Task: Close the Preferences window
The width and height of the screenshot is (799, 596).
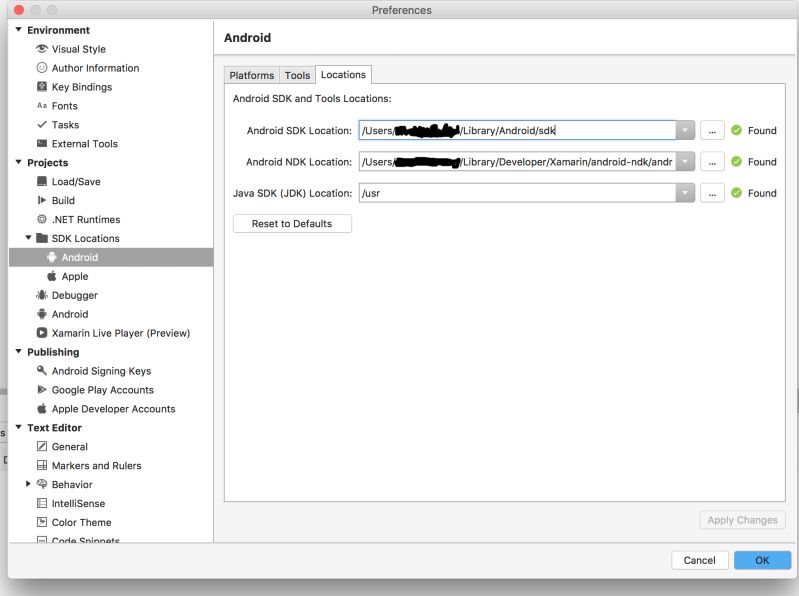Action: (19, 10)
